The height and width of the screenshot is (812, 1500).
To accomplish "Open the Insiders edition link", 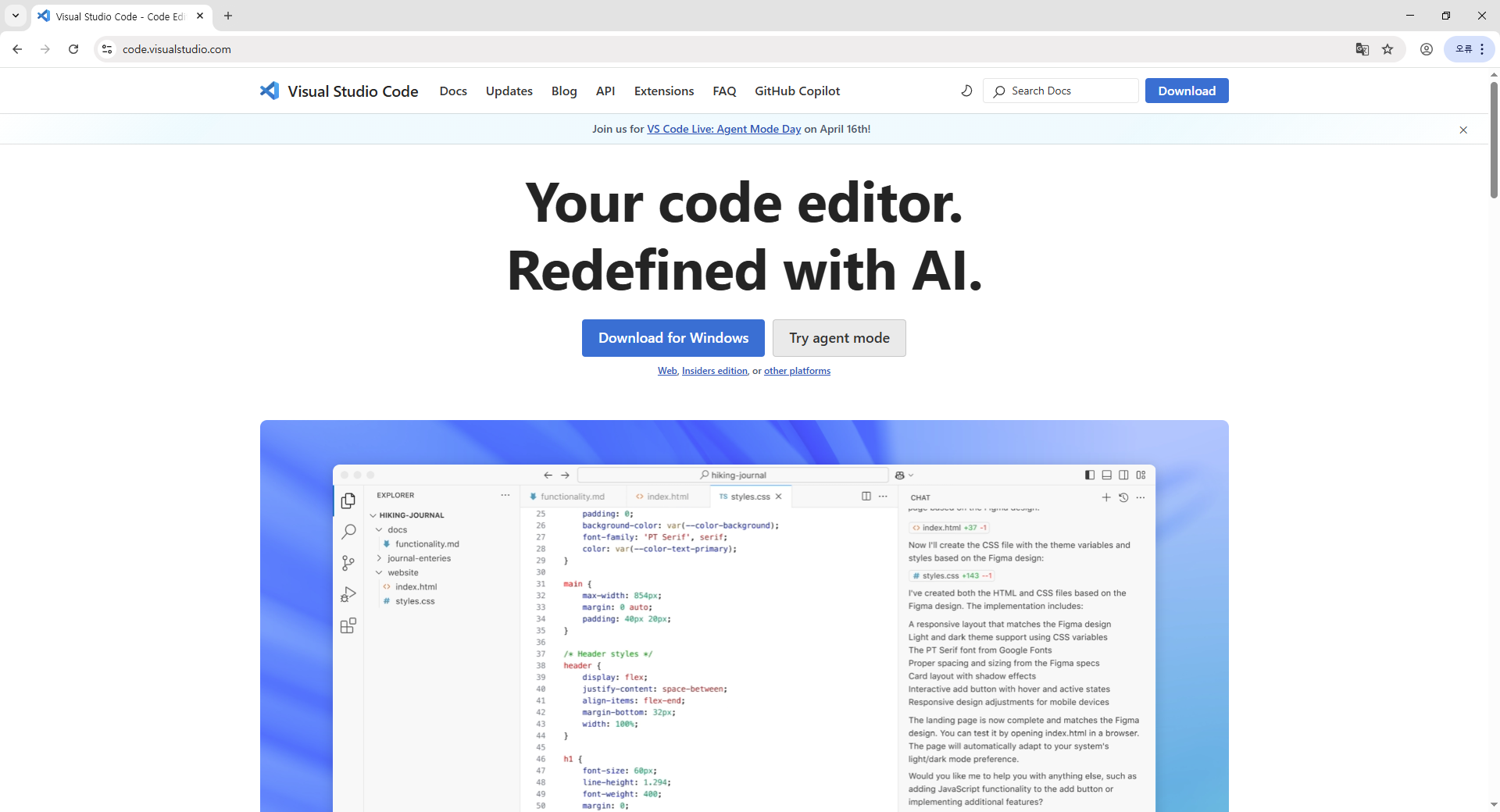I will coord(715,371).
